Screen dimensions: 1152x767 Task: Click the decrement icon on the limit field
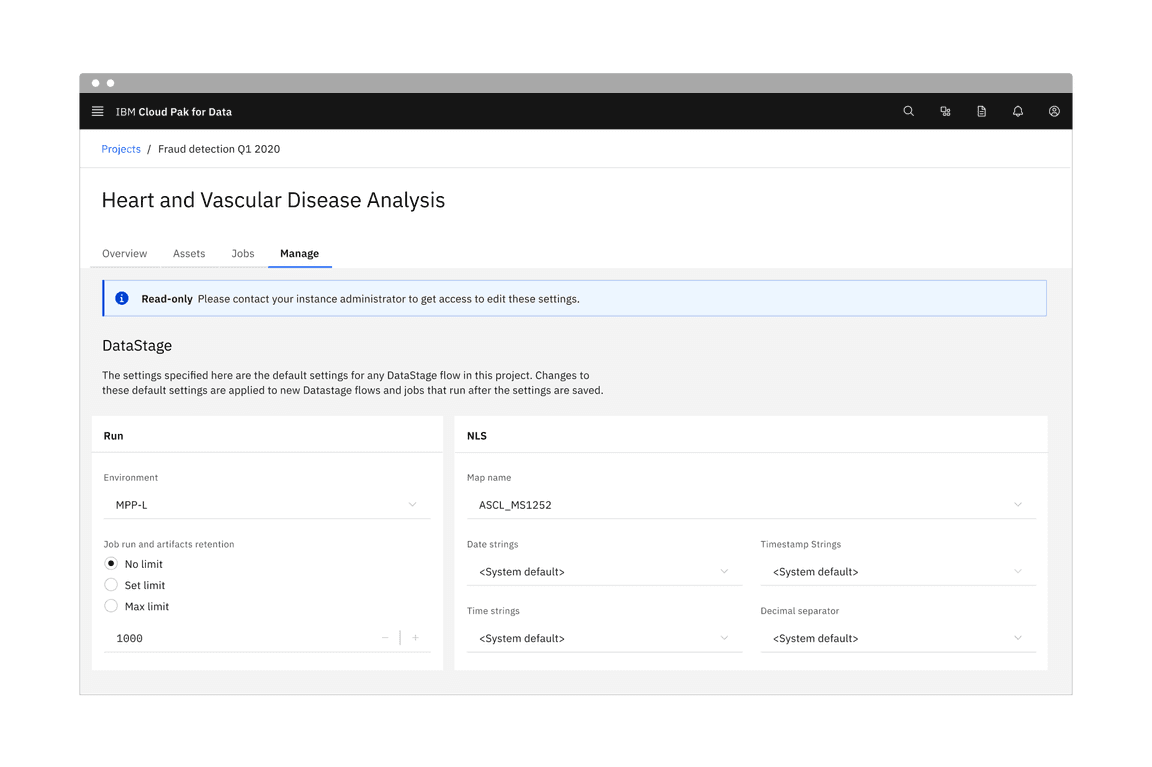click(385, 637)
